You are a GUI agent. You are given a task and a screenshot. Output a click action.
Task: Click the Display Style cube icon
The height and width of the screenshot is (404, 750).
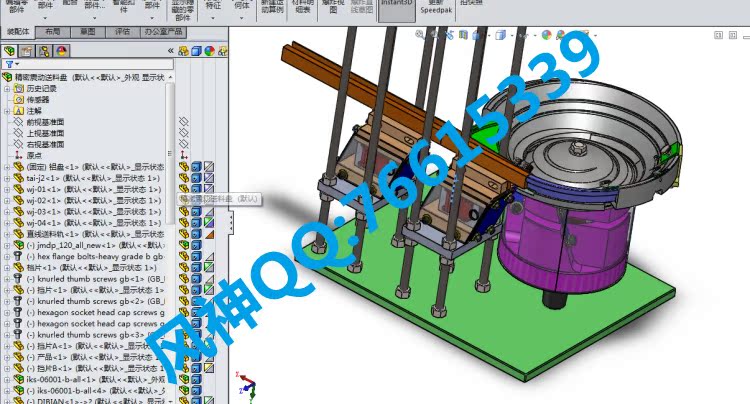point(500,35)
